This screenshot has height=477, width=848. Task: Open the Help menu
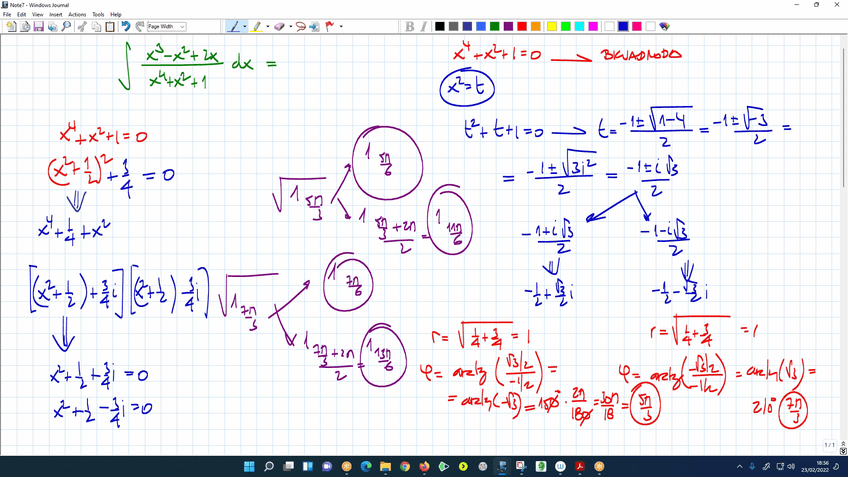(x=116, y=15)
